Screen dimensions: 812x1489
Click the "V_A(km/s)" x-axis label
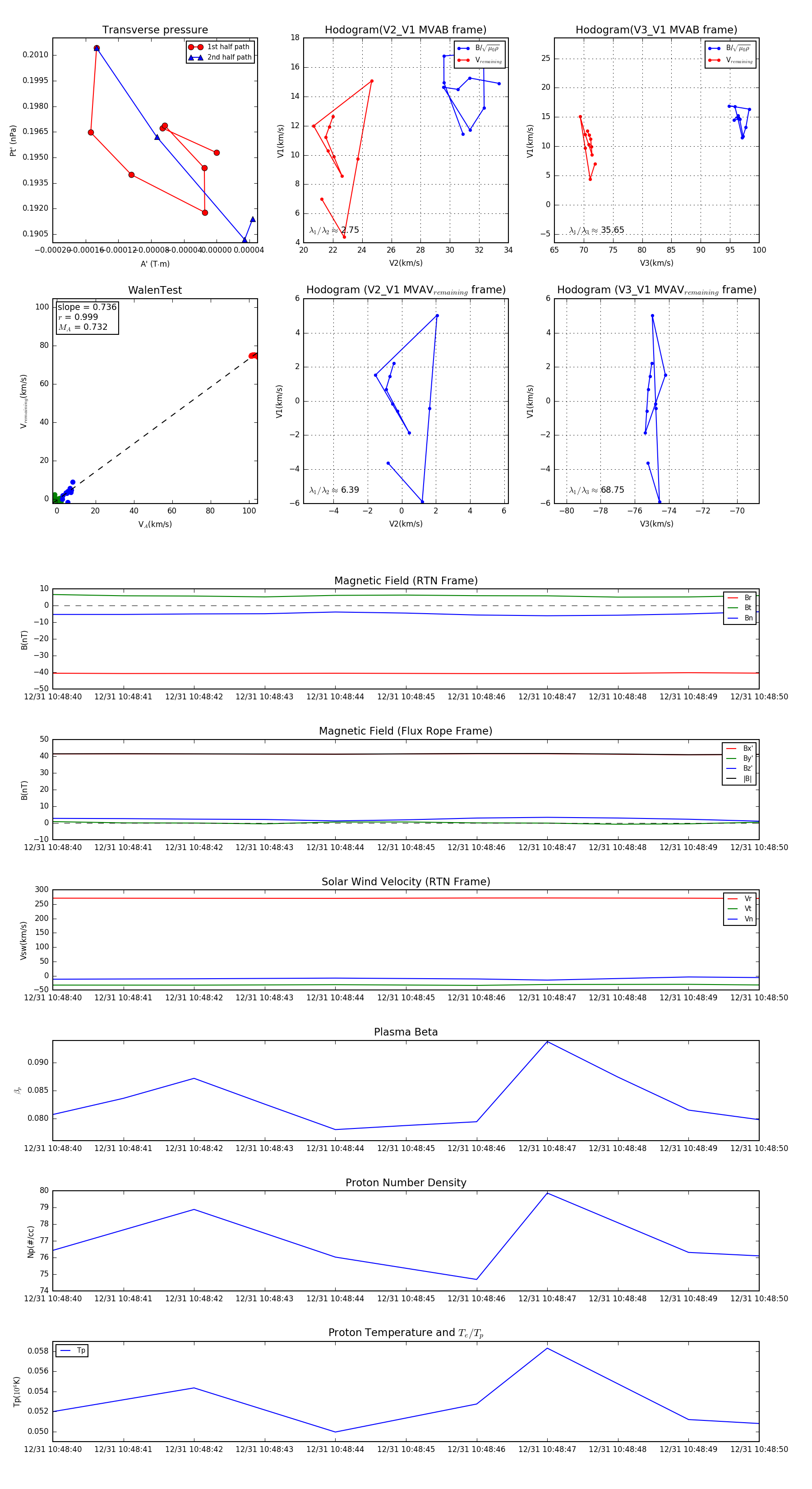(155, 524)
